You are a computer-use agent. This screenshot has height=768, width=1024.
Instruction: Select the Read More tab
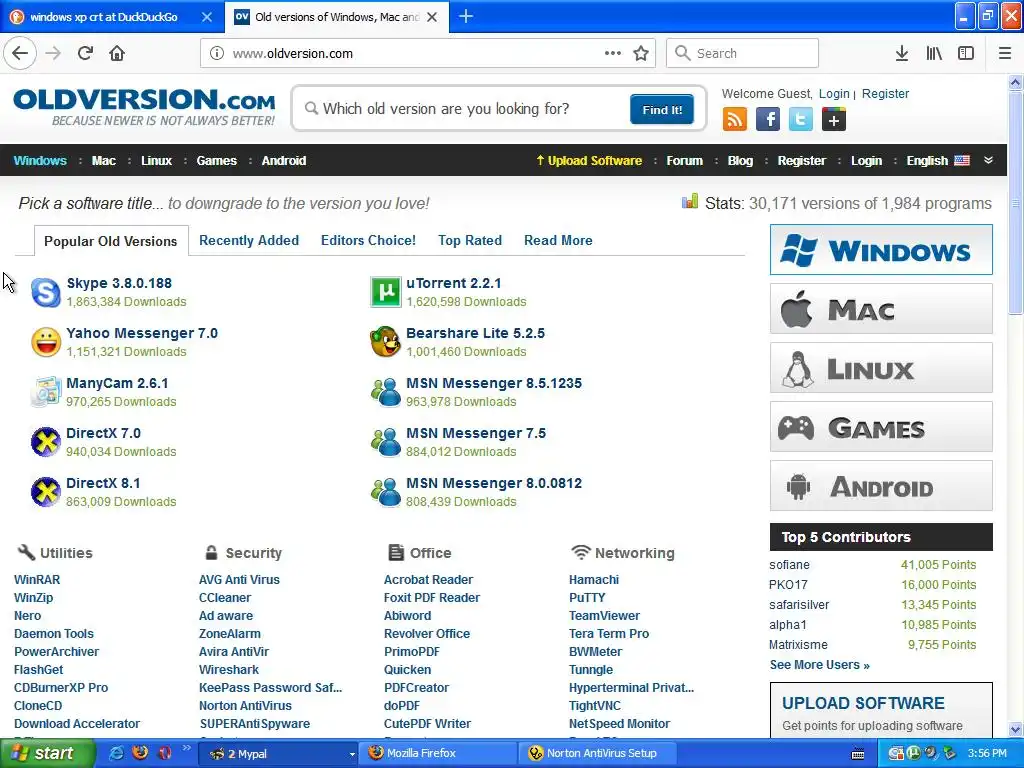[x=558, y=240]
